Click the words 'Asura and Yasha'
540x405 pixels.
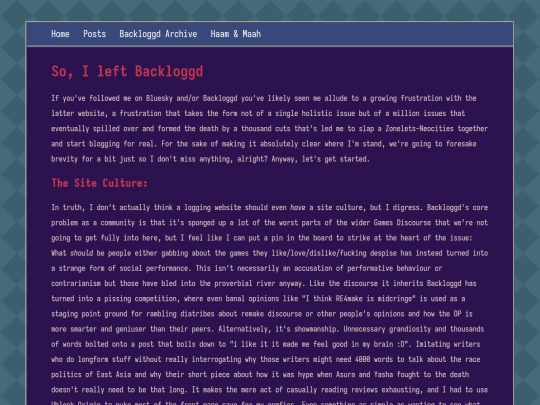coord(364,374)
